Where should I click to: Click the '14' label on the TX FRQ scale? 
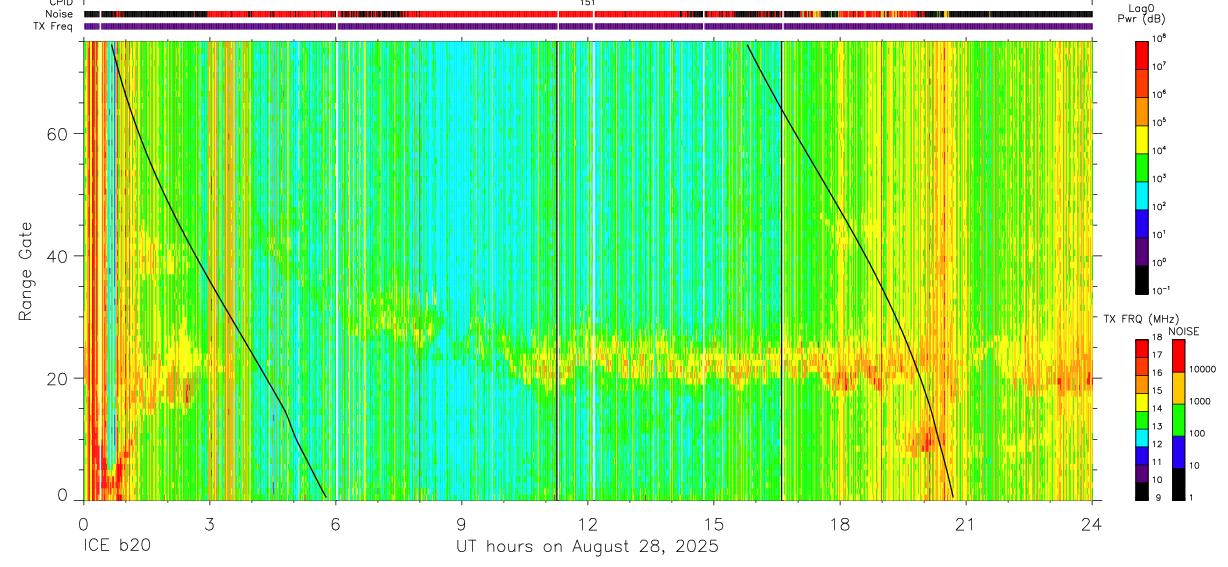[1158, 408]
